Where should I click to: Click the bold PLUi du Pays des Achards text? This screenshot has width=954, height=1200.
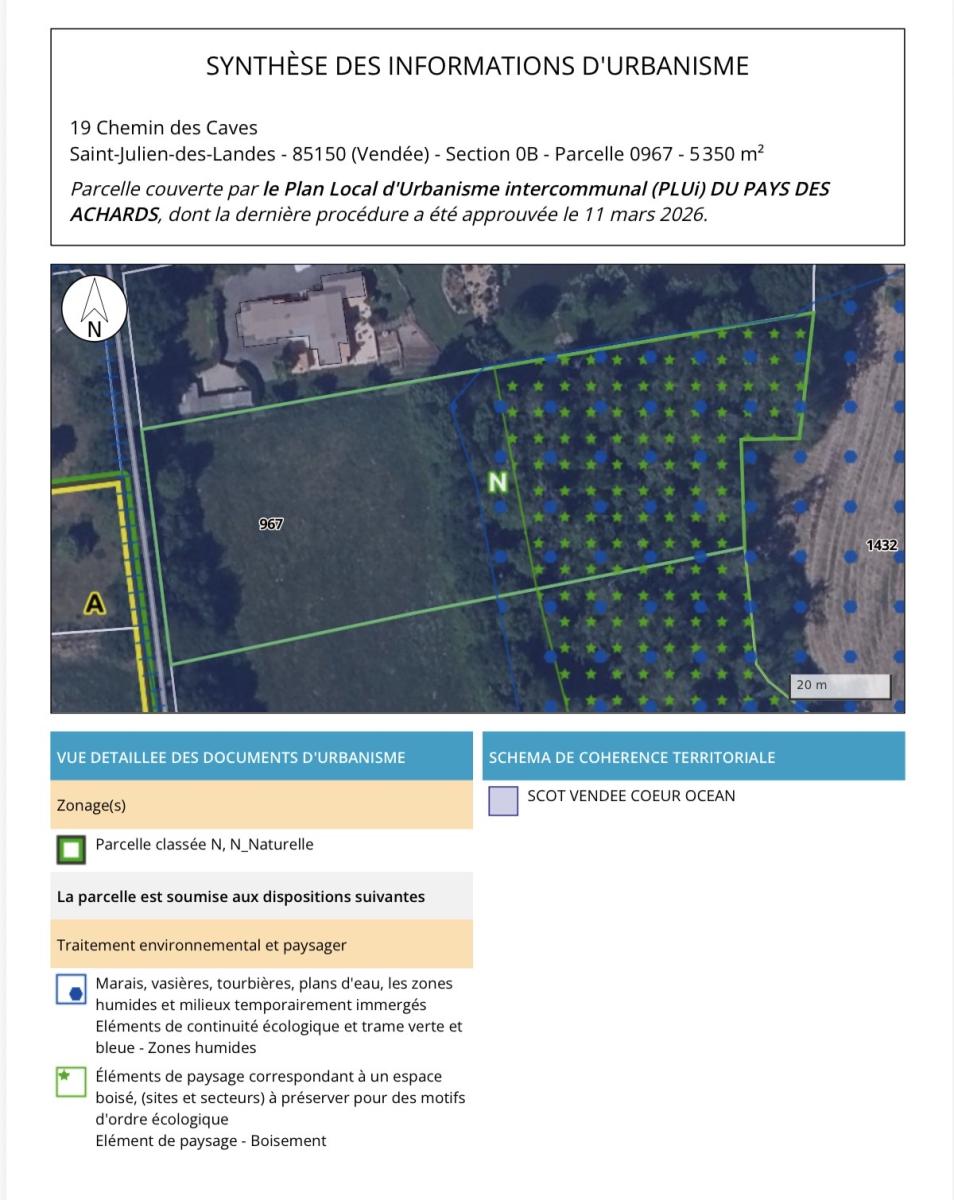point(545,189)
